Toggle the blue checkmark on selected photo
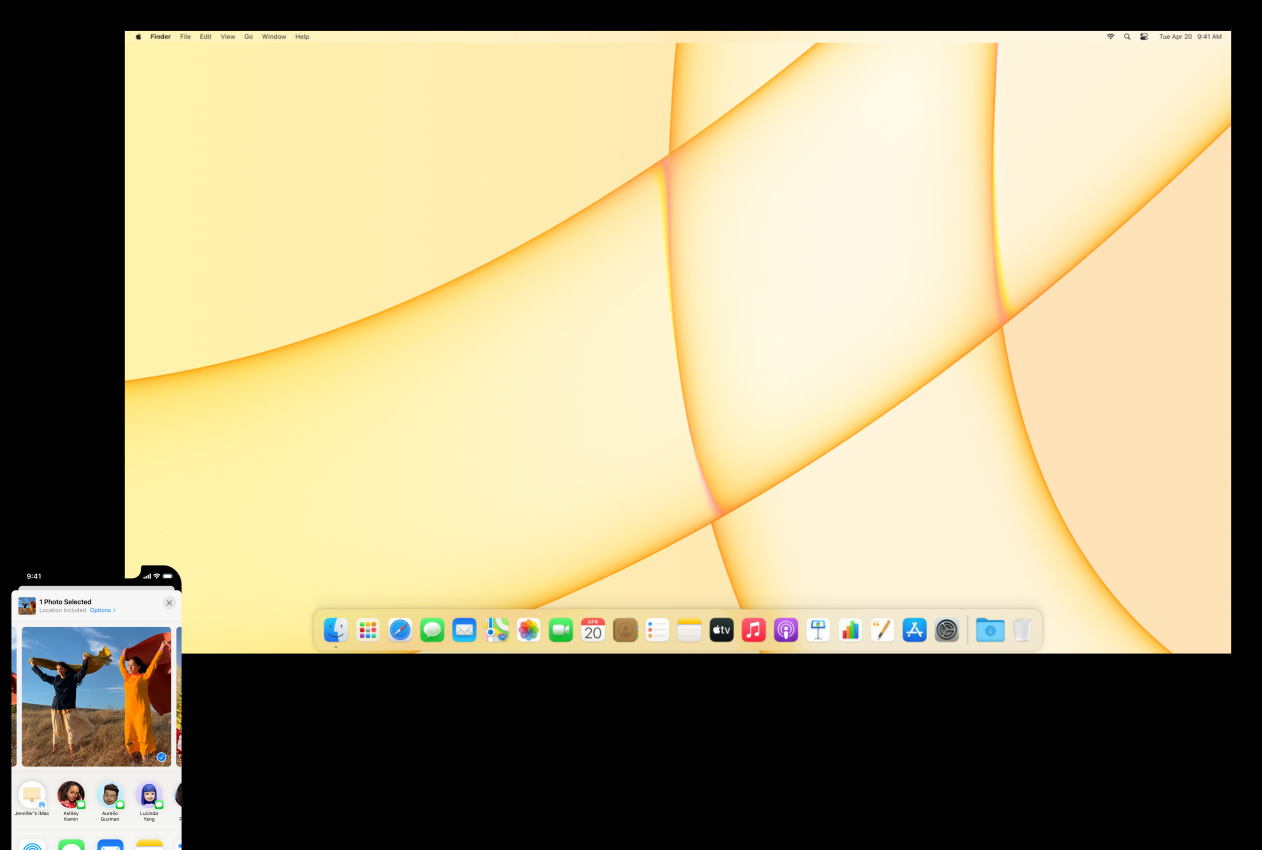Screen dimensions: 1262x850 [161, 757]
